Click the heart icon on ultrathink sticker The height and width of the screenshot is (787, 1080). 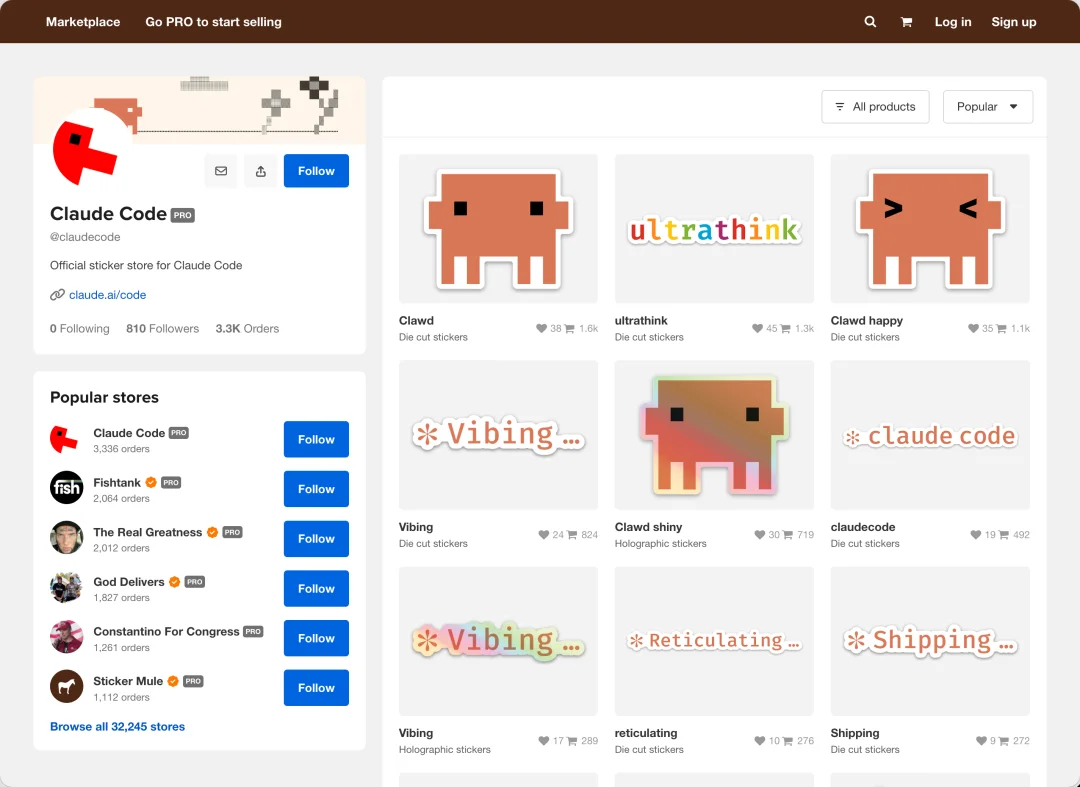[x=758, y=328]
